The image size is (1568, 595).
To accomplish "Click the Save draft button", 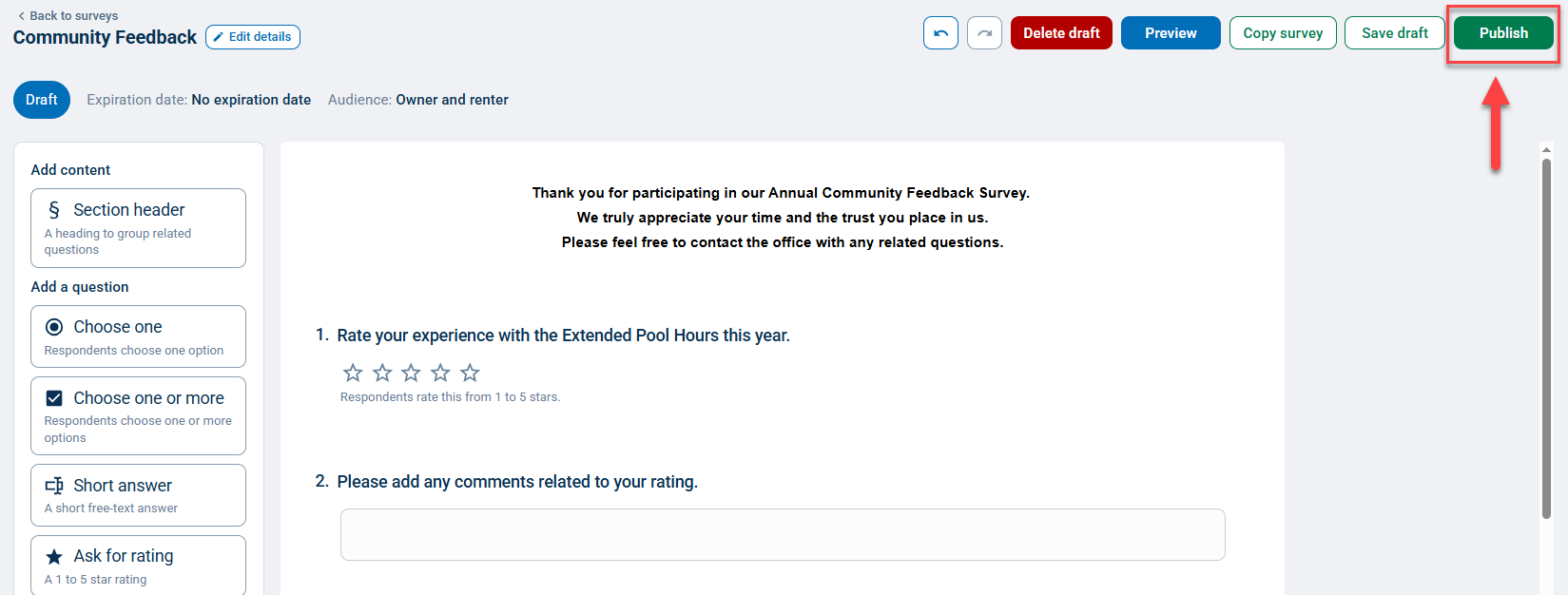I will click(1394, 33).
